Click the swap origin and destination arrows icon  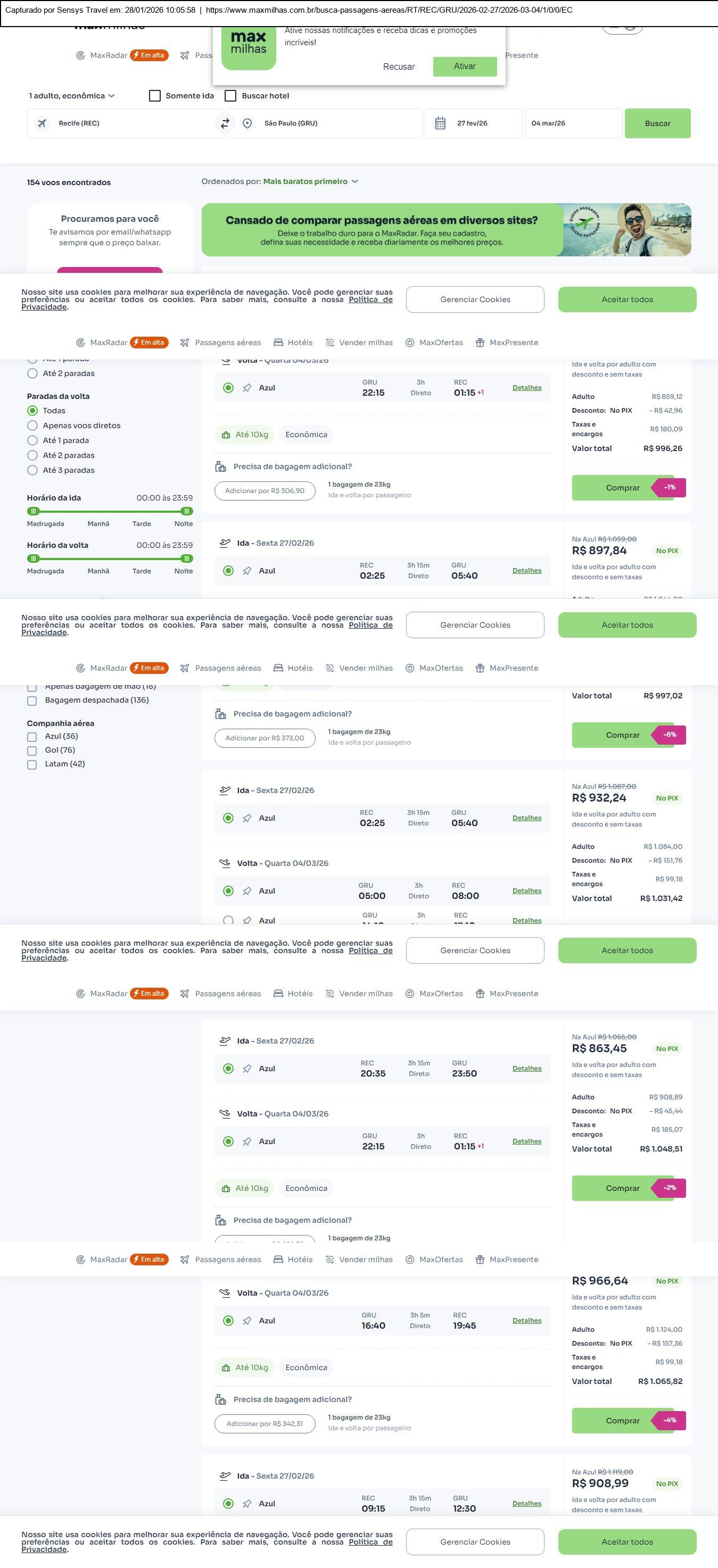pyautogui.click(x=225, y=123)
